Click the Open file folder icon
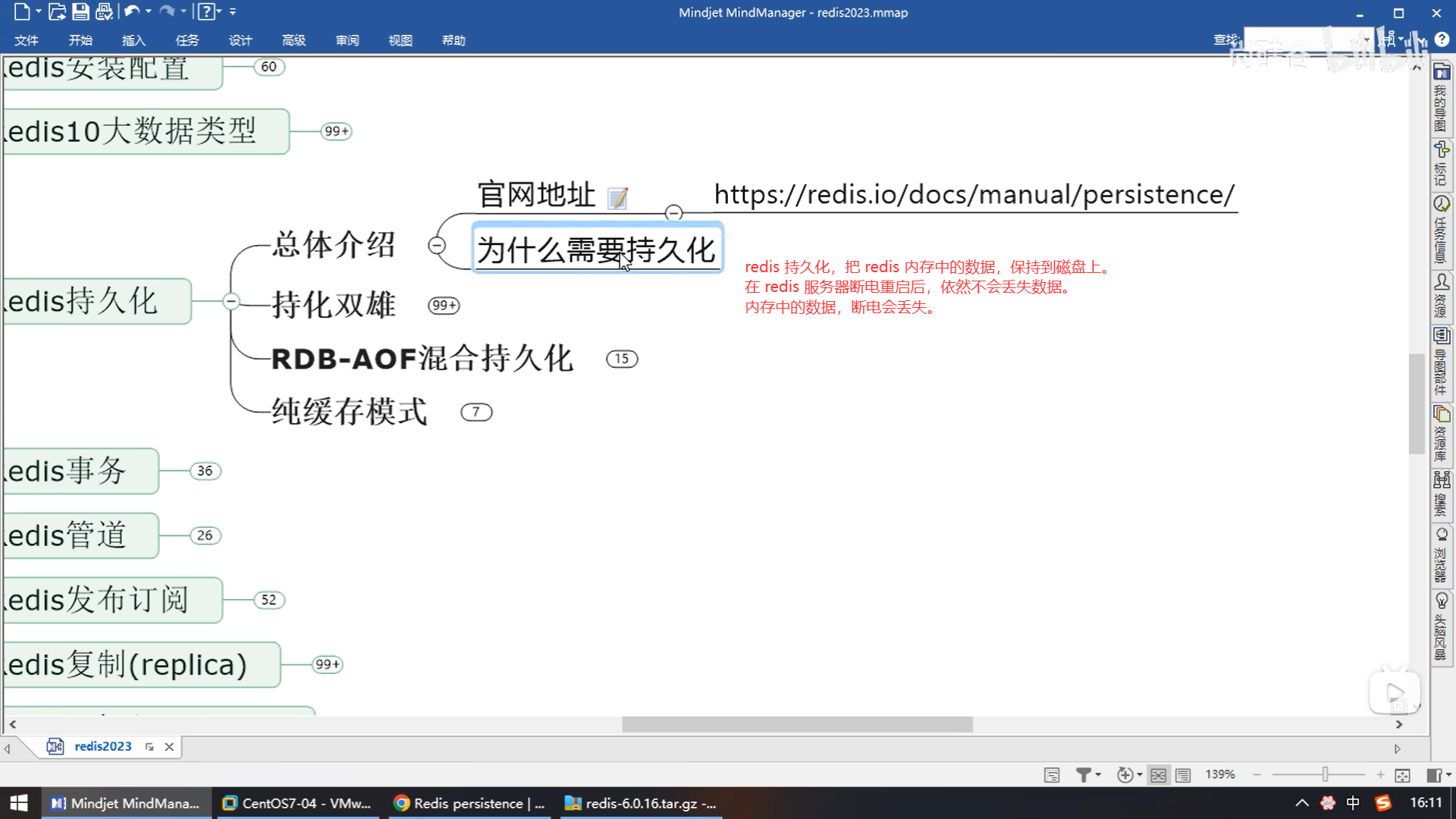The height and width of the screenshot is (819, 1456). (57, 11)
